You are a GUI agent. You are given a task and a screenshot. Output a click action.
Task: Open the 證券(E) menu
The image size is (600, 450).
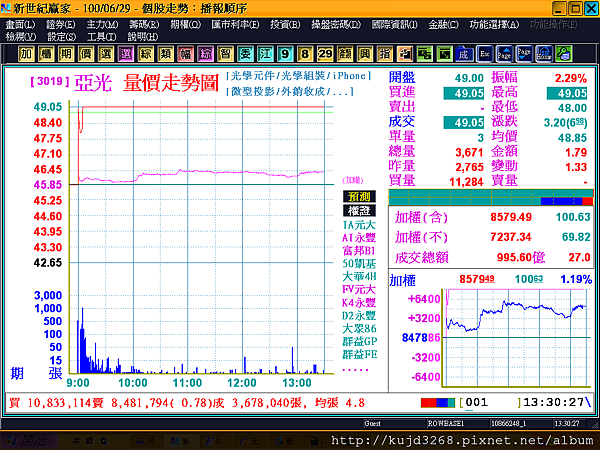pyautogui.click(x=61, y=25)
